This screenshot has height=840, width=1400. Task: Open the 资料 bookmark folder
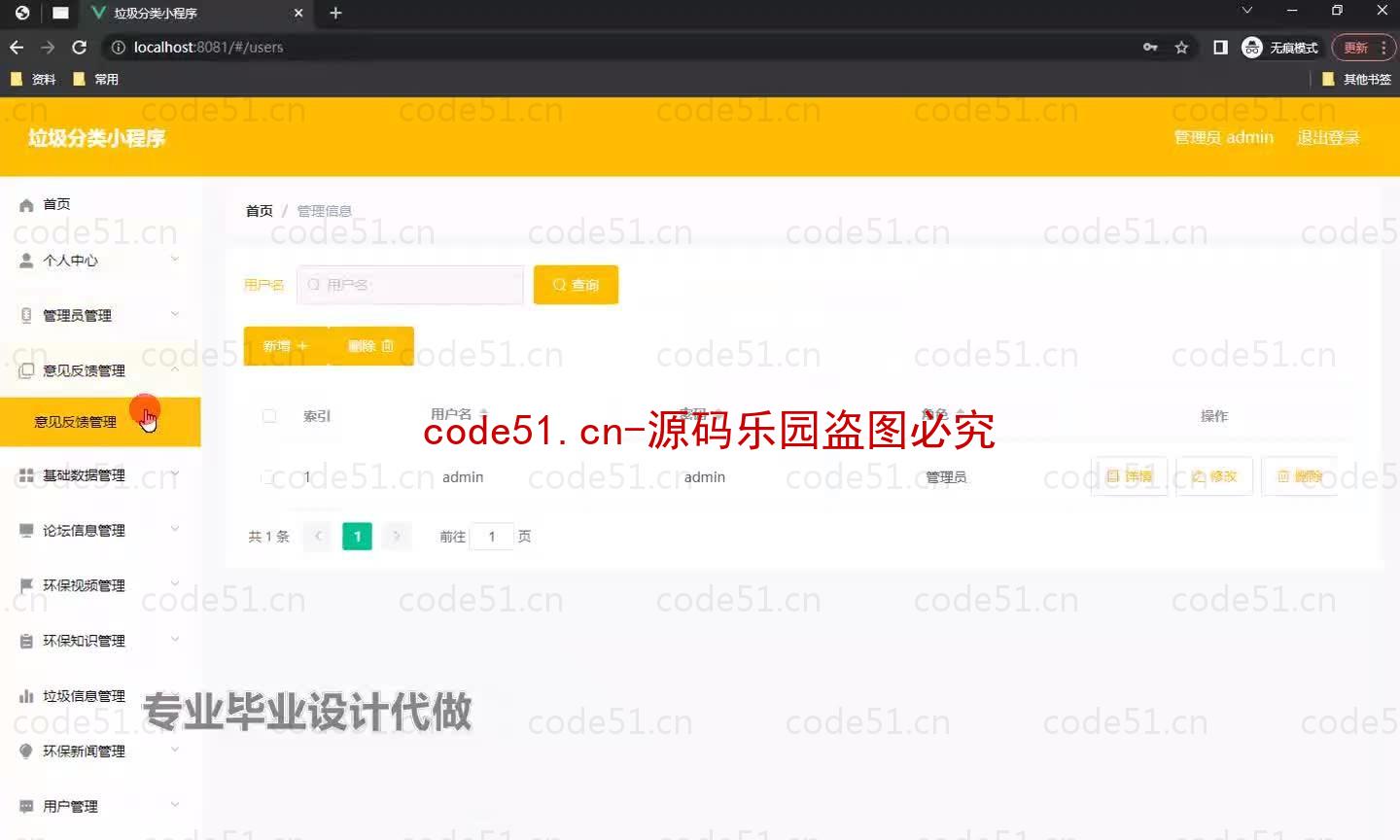tap(34, 79)
